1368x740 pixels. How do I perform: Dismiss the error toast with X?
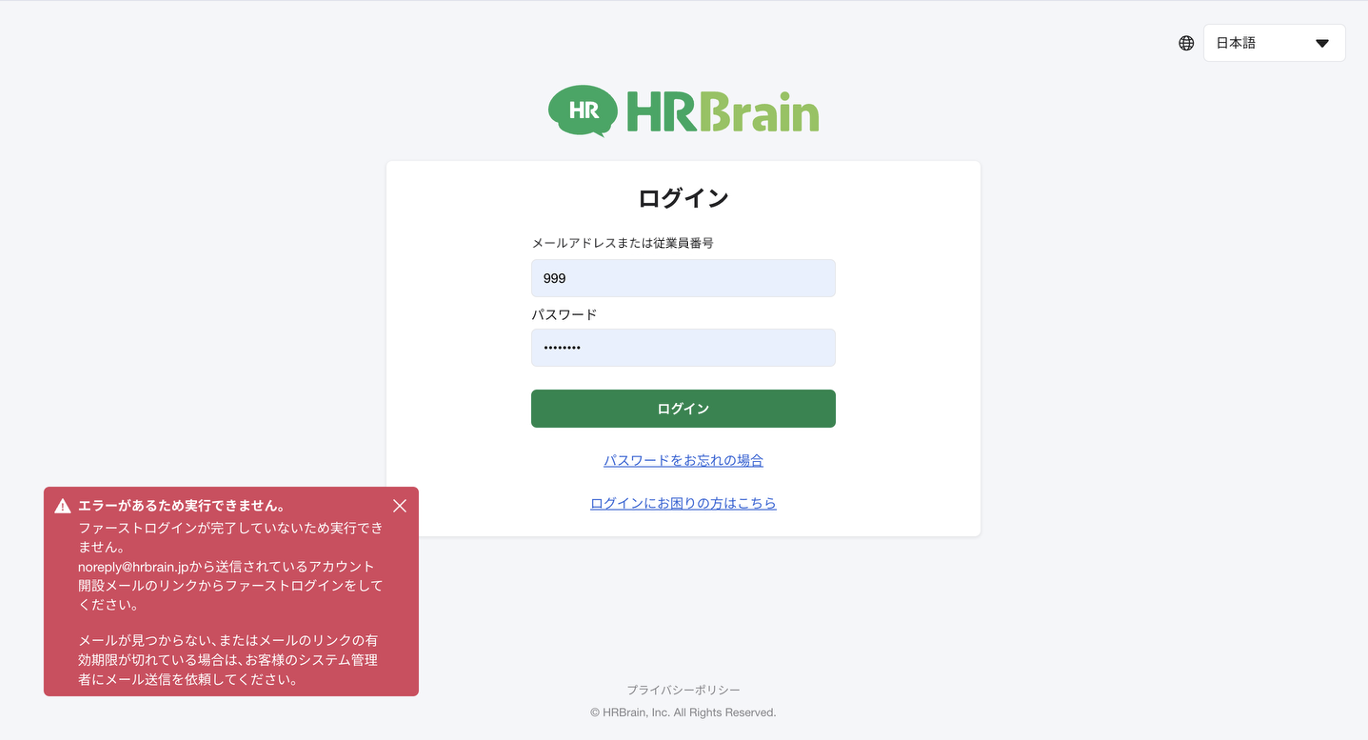(399, 506)
